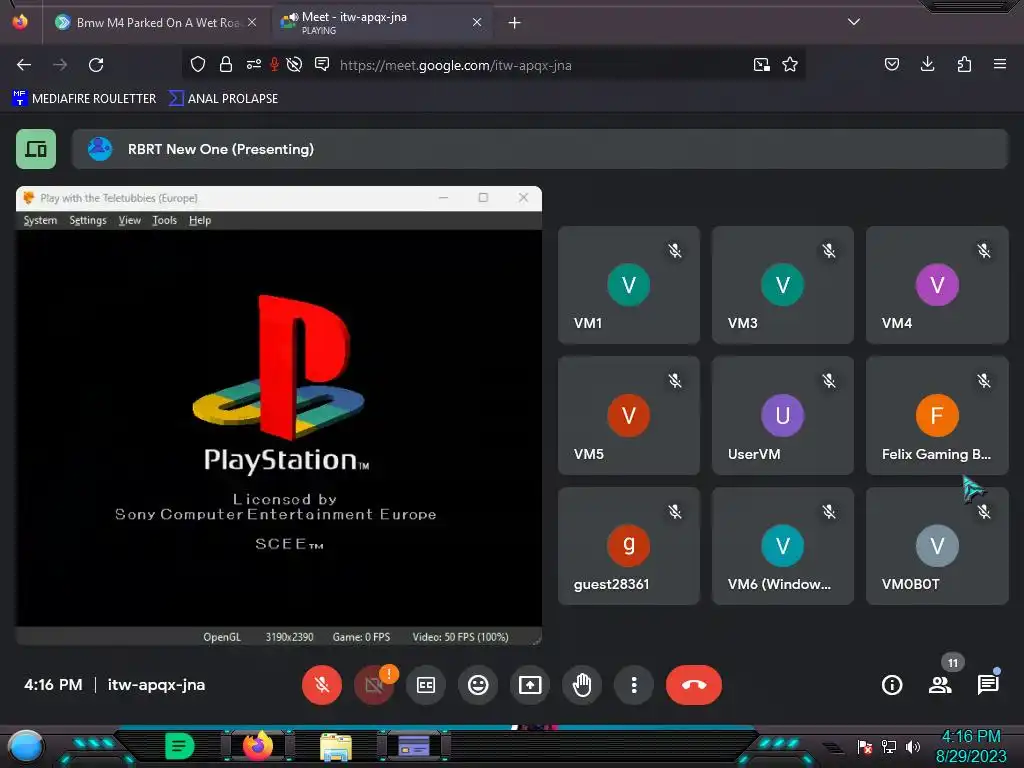Screen dimensions: 1024x768
Task: Click the network tray icon
Action: (x=888, y=746)
